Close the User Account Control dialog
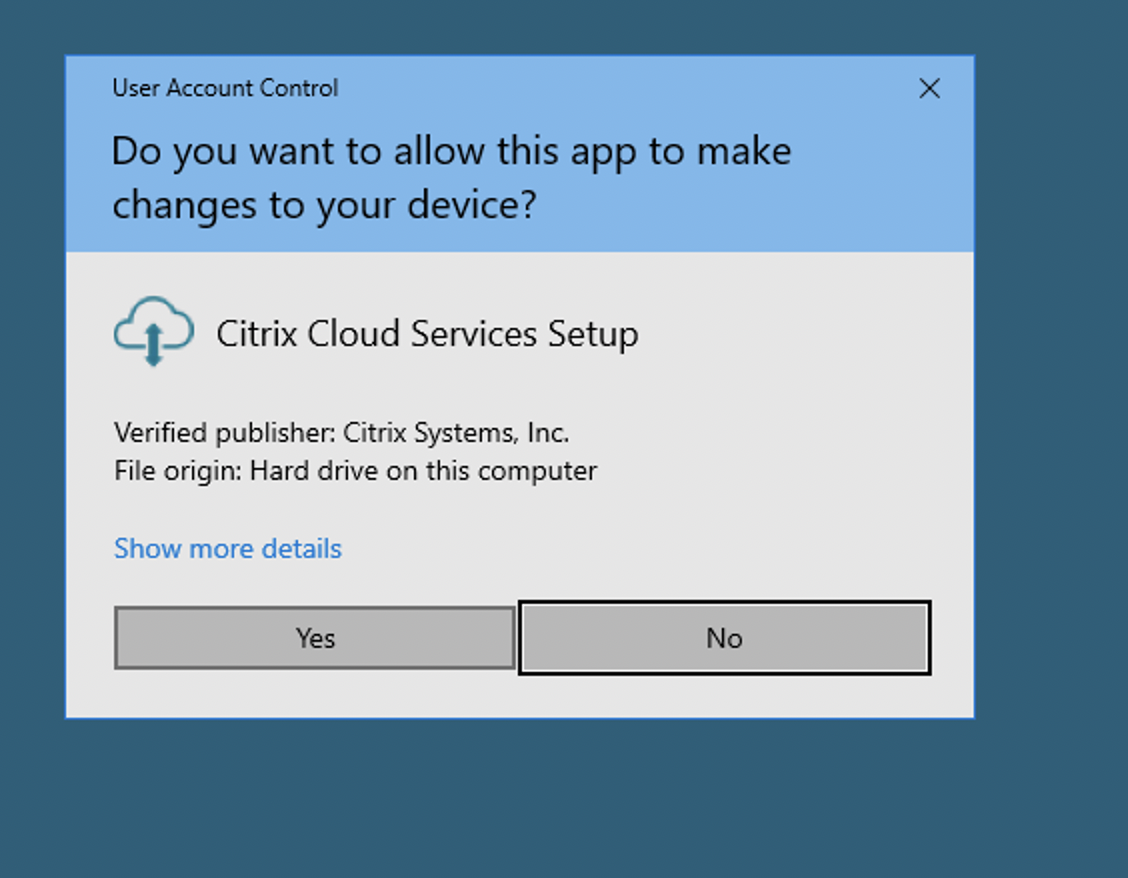Screen dimensions: 1128x878 tap(929, 89)
